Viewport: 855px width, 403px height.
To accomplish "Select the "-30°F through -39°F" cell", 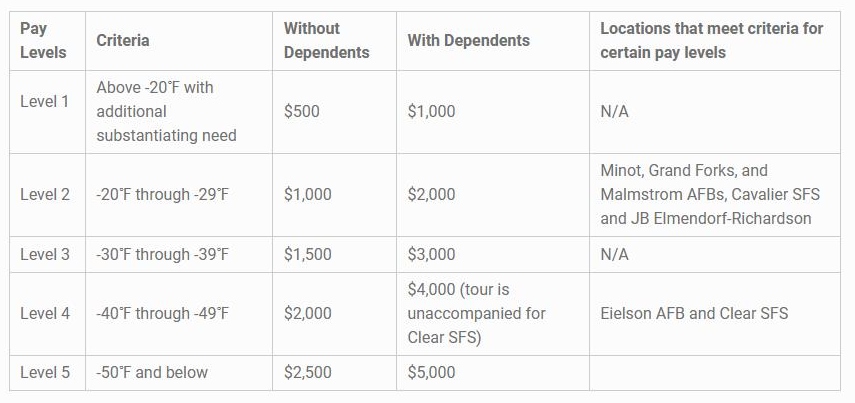I will point(163,254).
